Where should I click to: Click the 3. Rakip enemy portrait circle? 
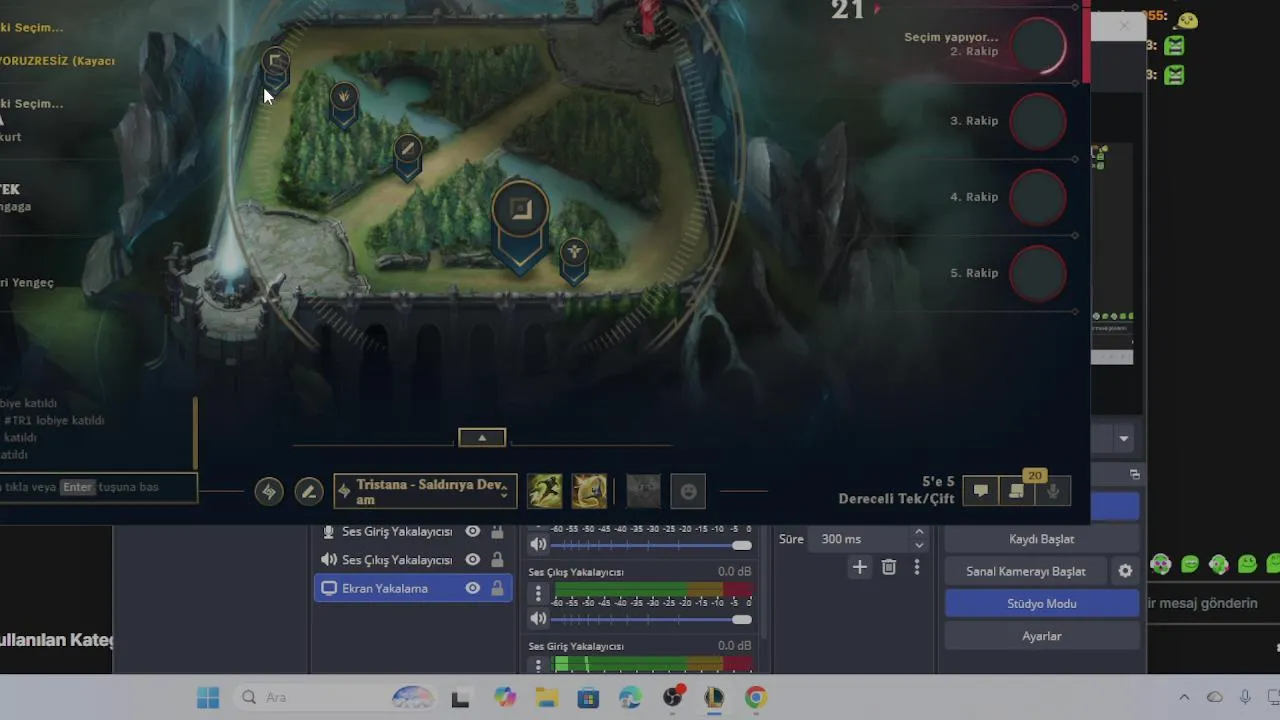pyautogui.click(x=1038, y=121)
